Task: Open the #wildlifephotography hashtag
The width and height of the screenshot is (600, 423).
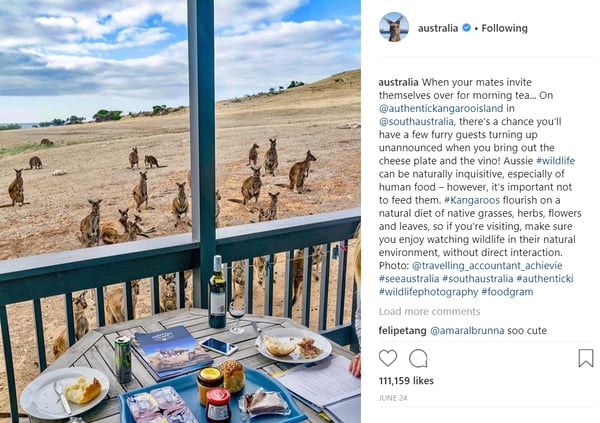Action: tap(429, 292)
